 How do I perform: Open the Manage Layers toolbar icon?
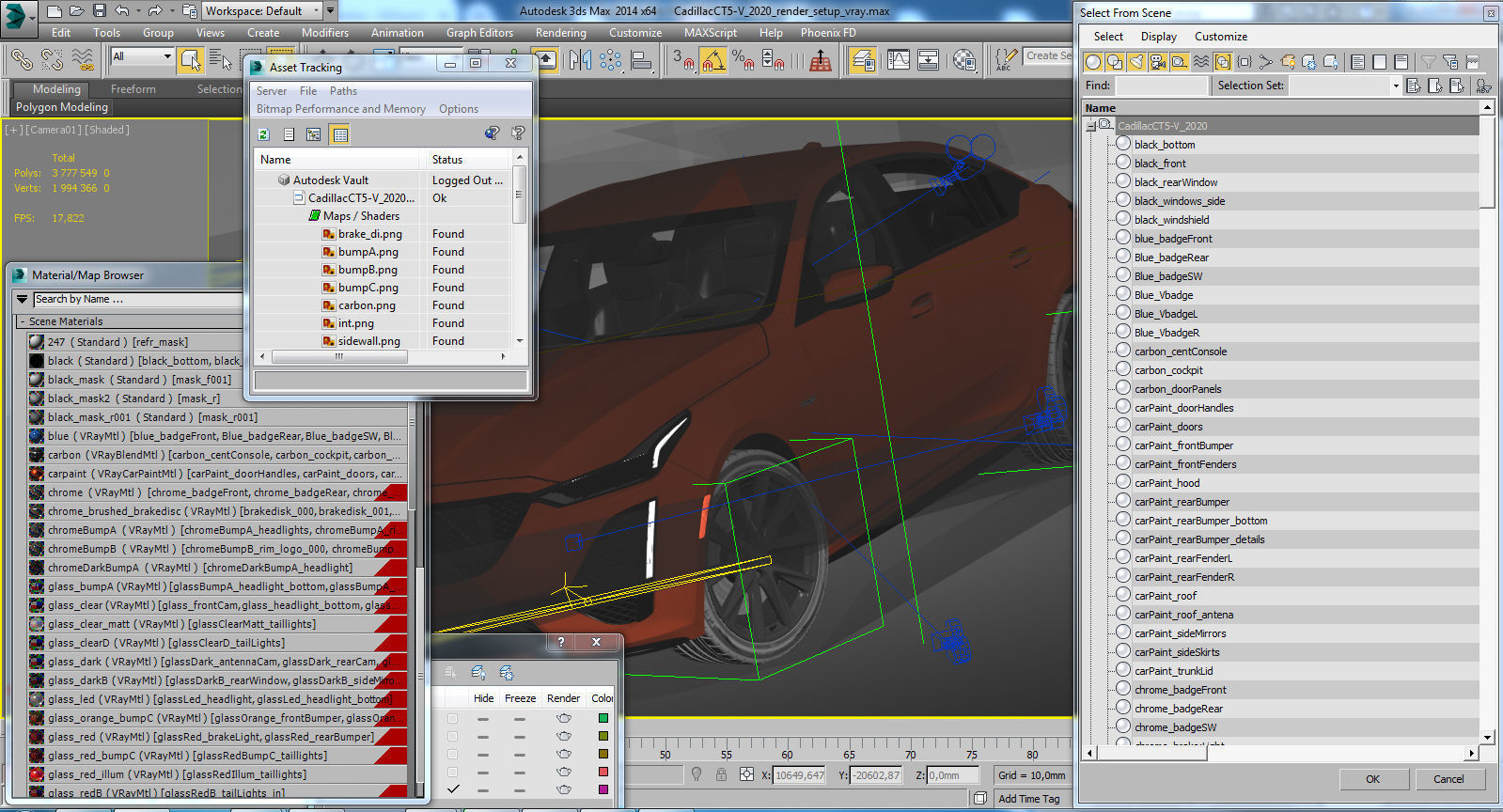(x=863, y=60)
